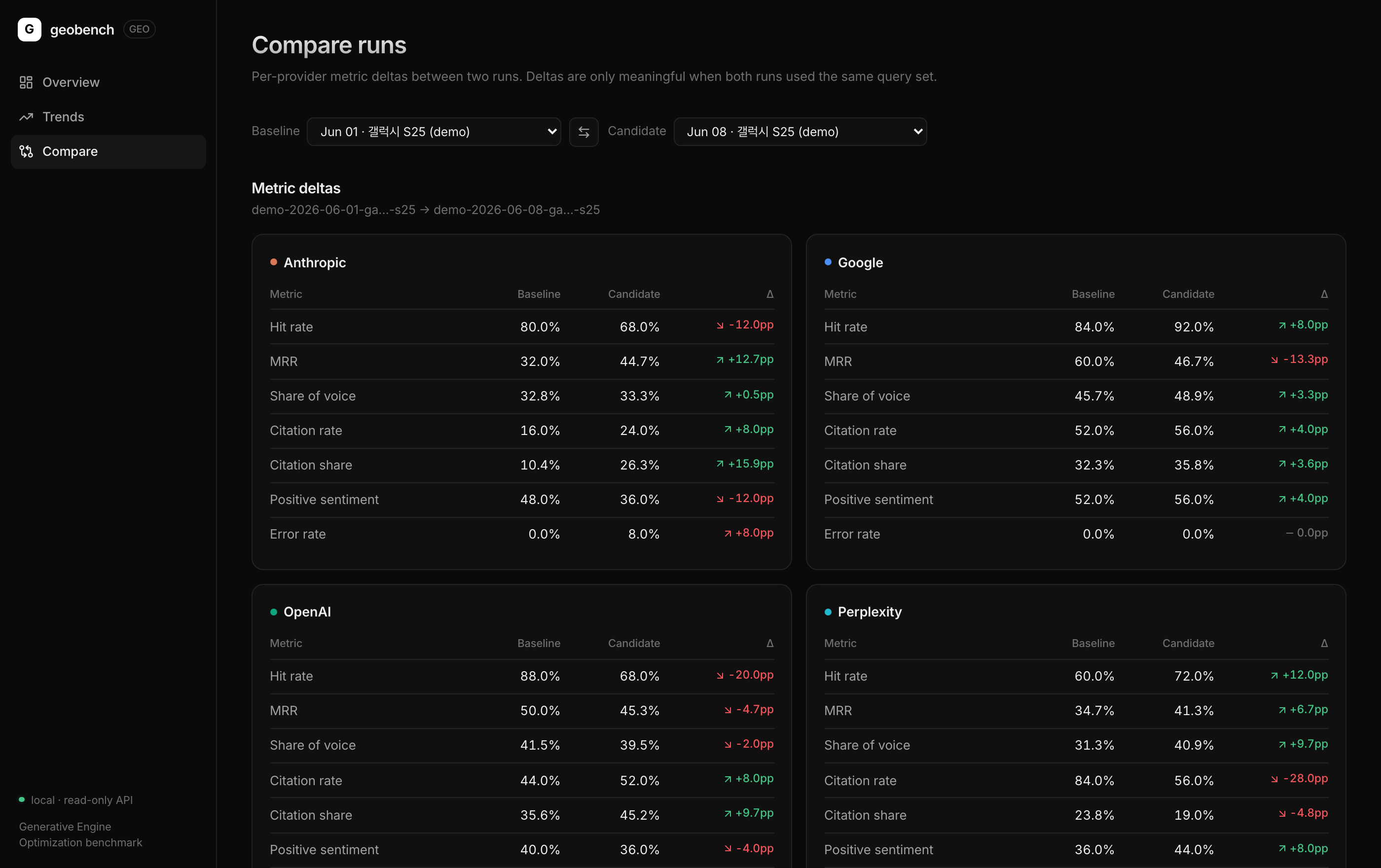Click the Google blue dot
The width and height of the screenshot is (1381, 868).
[x=828, y=262]
